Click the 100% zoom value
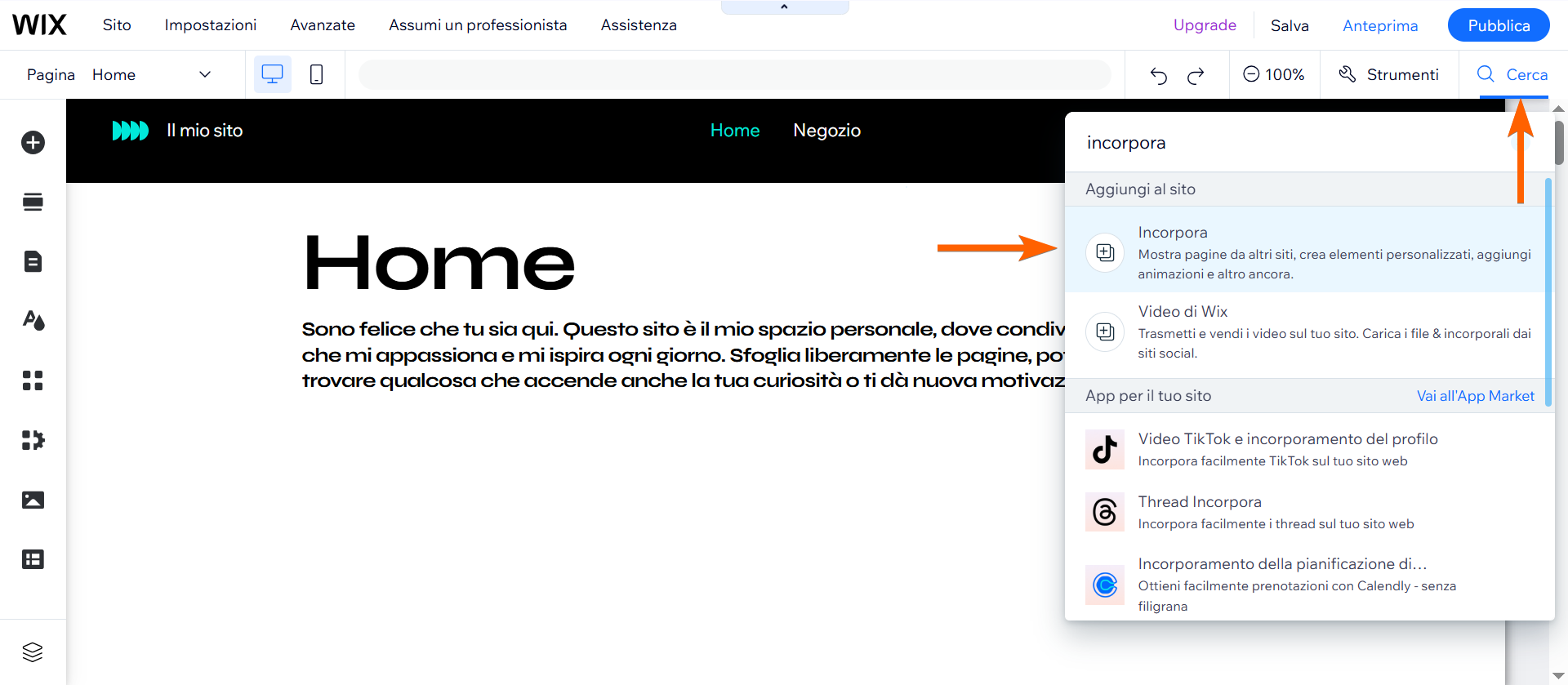 point(1285,74)
